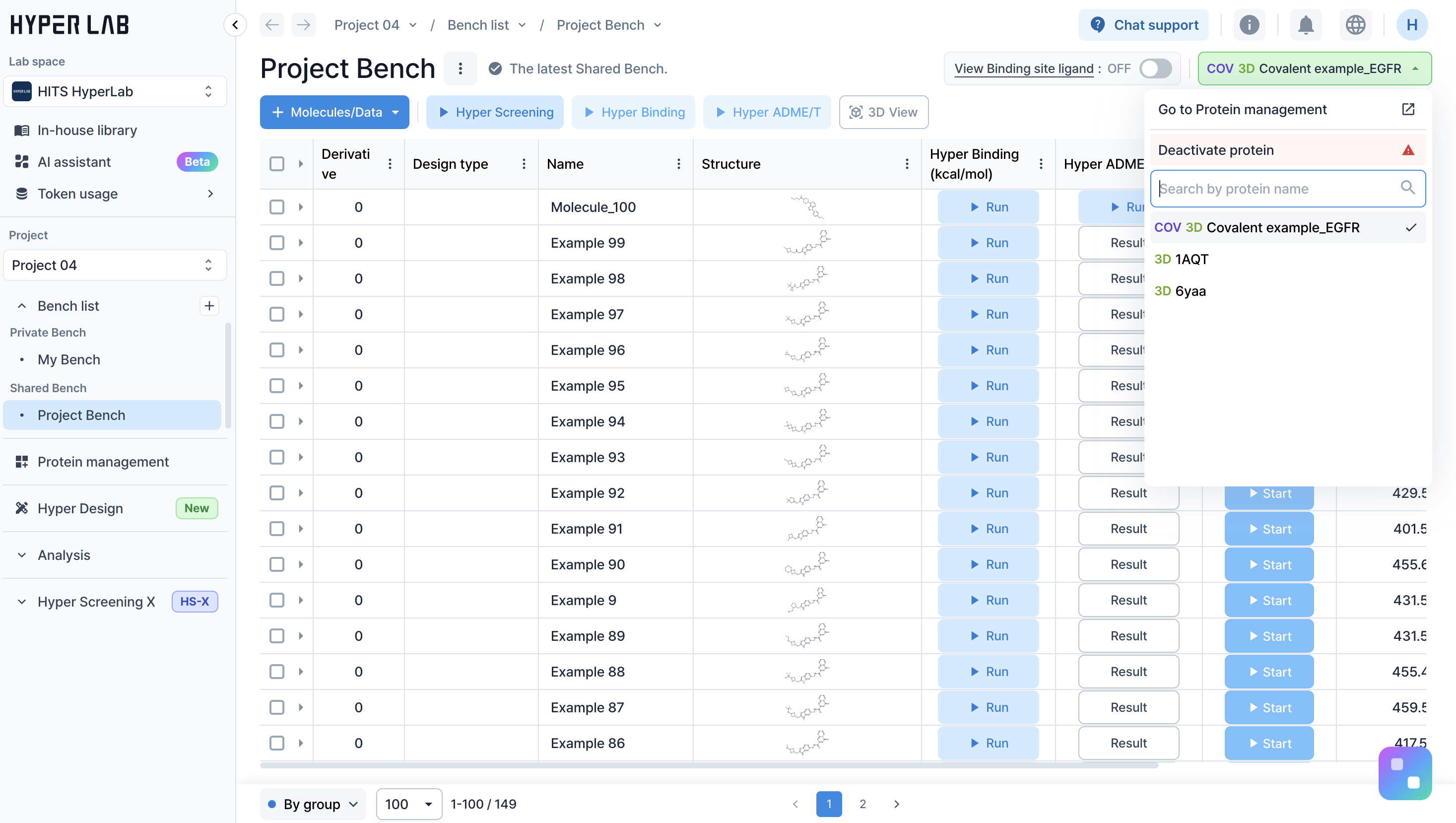The width and height of the screenshot is (1456, 823).
Task: Open the rows-per-page 100 dropdown
Action: [408, 804]
